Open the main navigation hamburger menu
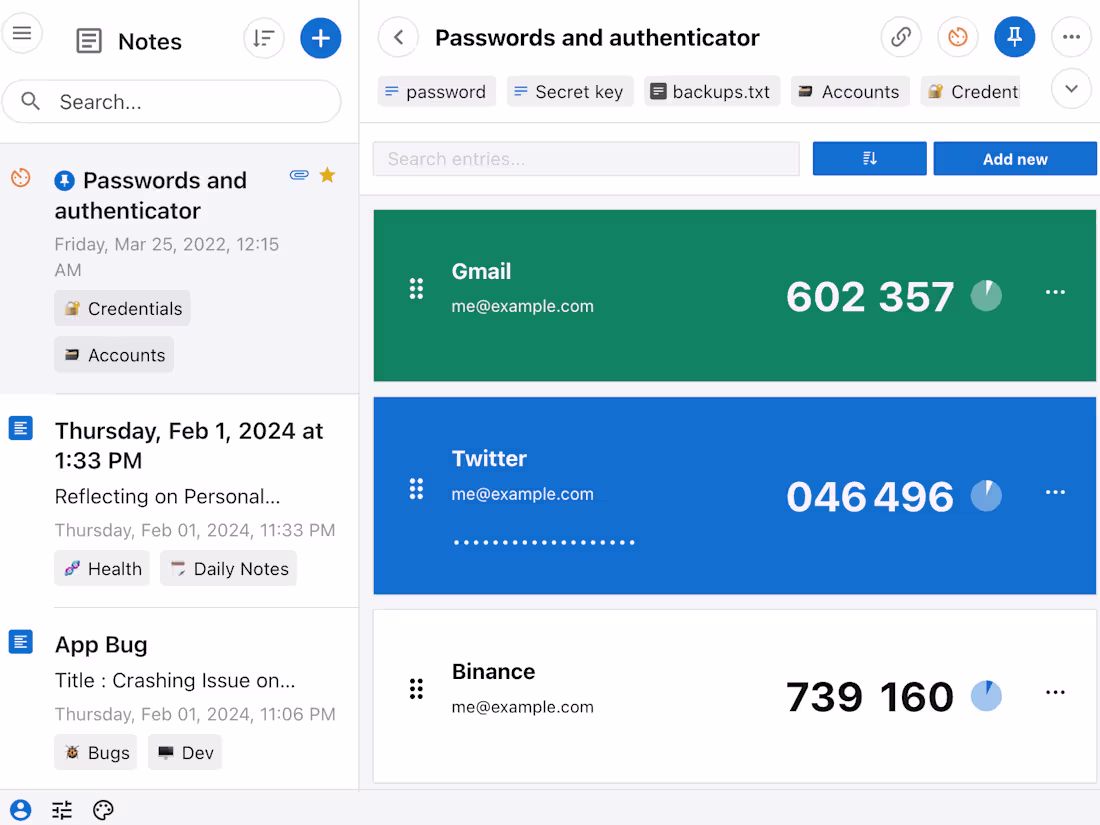This screenshot has width=1100, height=825. point(21,33)
